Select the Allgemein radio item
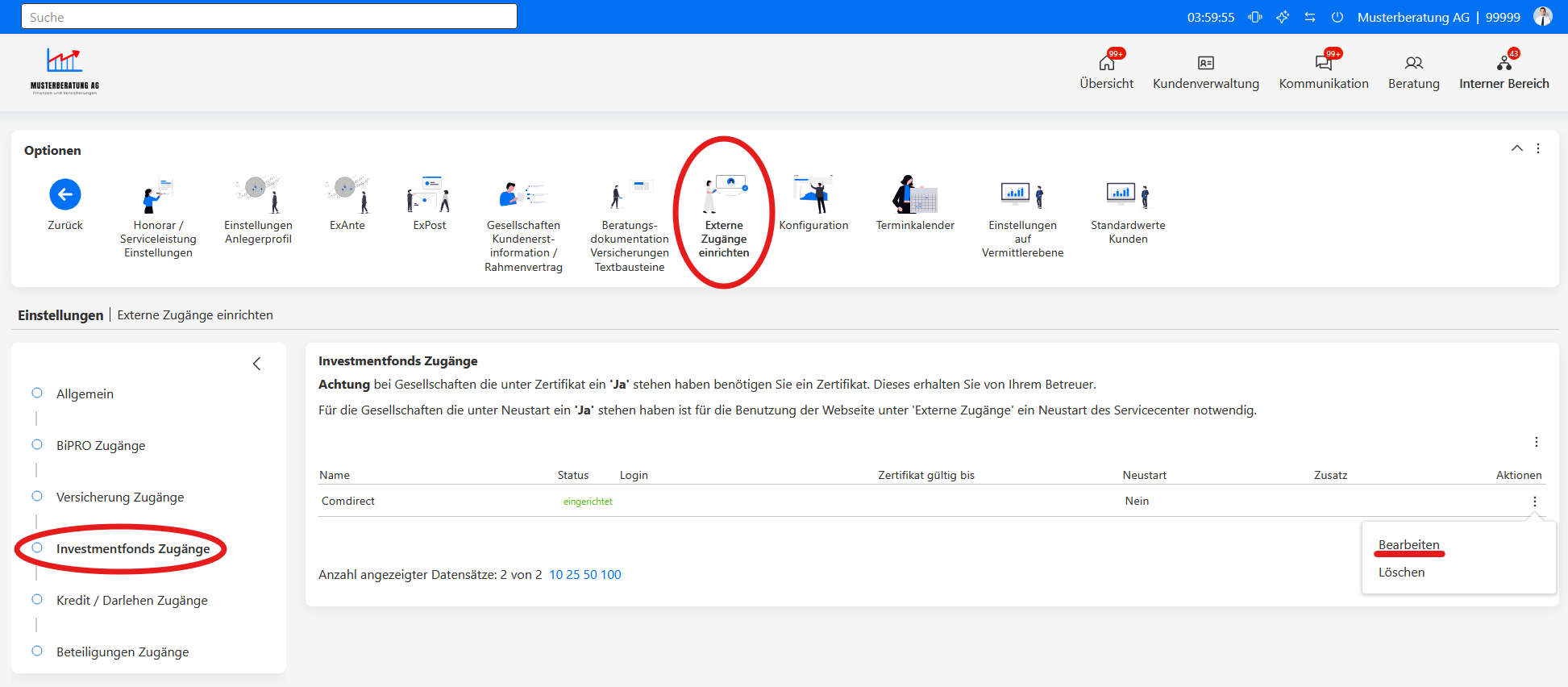The image size is (1568, 687). click(37, 393)
